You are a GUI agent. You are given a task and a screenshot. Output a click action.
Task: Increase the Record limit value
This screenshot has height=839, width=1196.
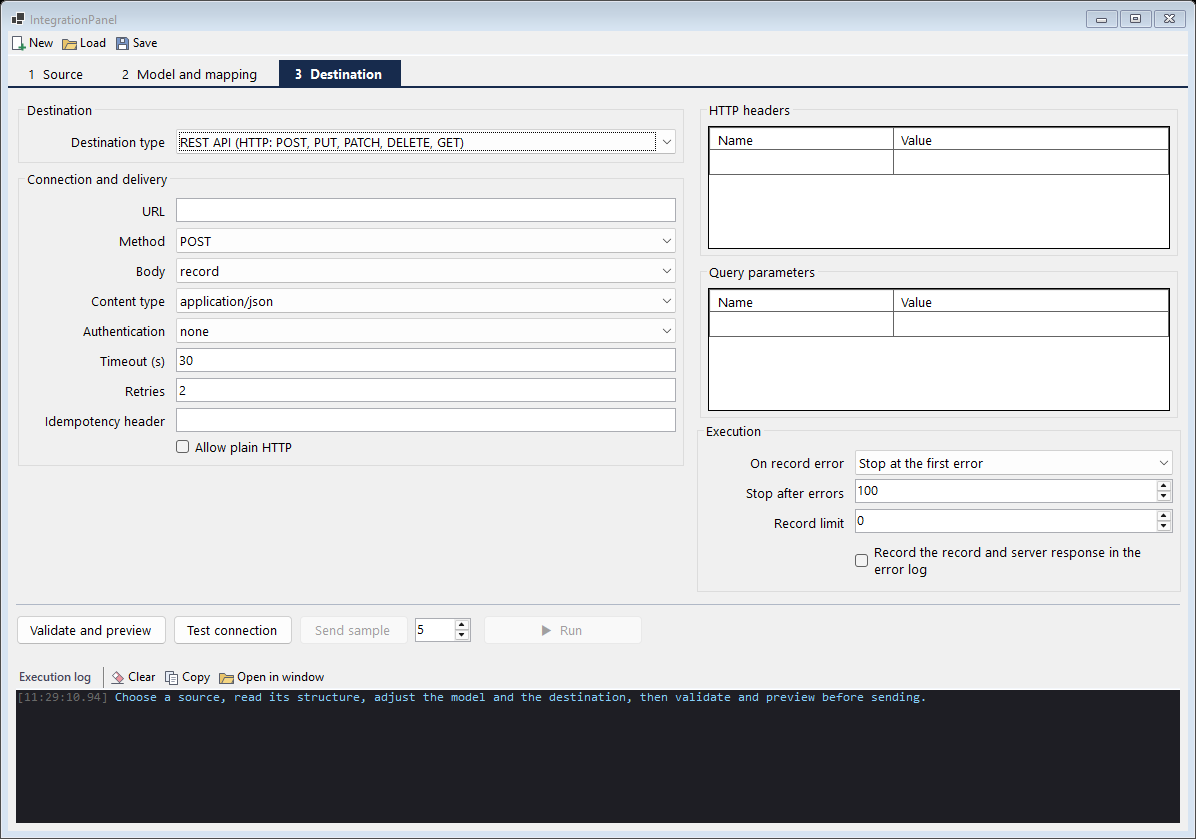pos(1163,516)
